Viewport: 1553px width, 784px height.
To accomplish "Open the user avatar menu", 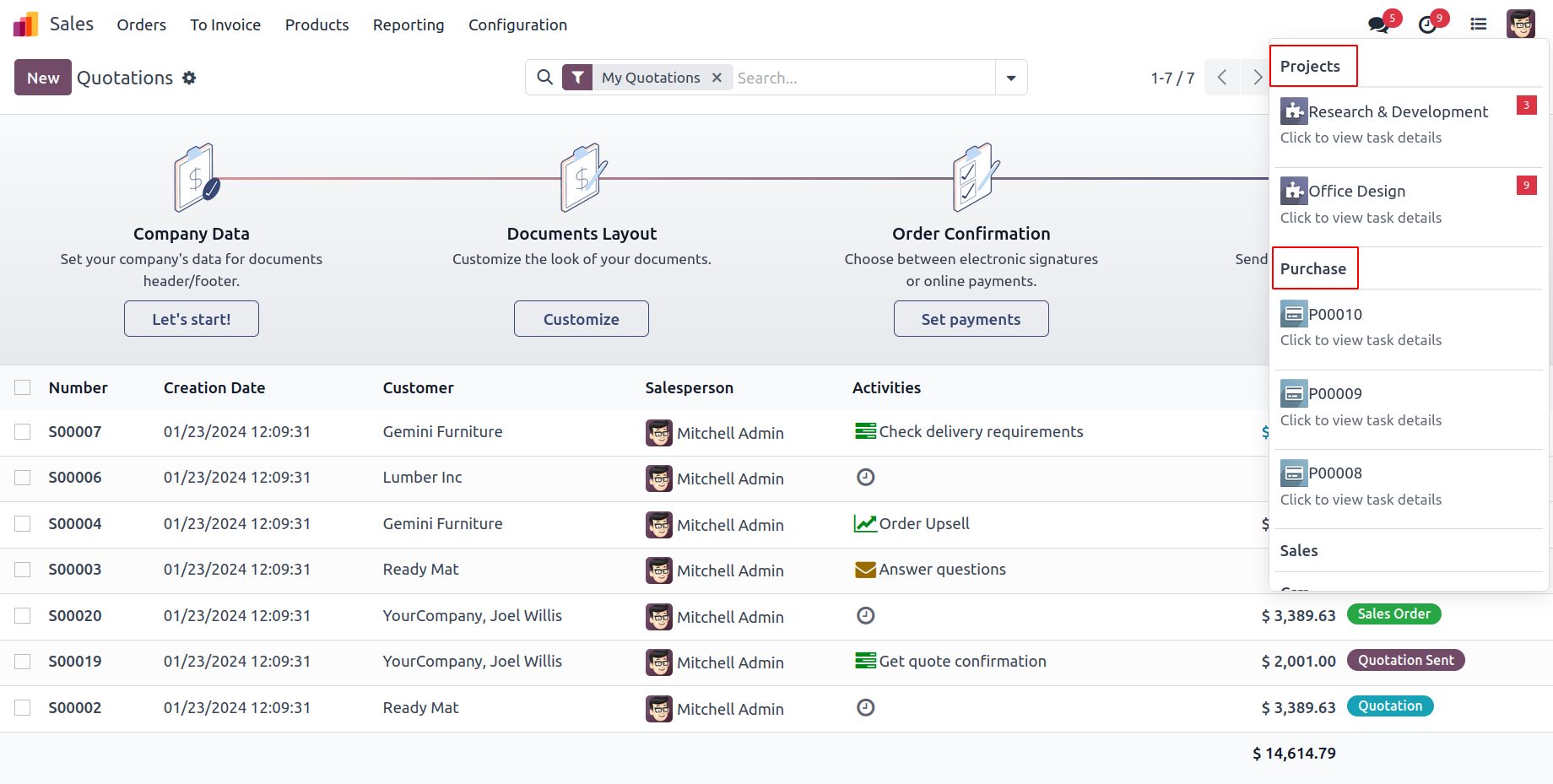I will click(x=1520, y=24).
